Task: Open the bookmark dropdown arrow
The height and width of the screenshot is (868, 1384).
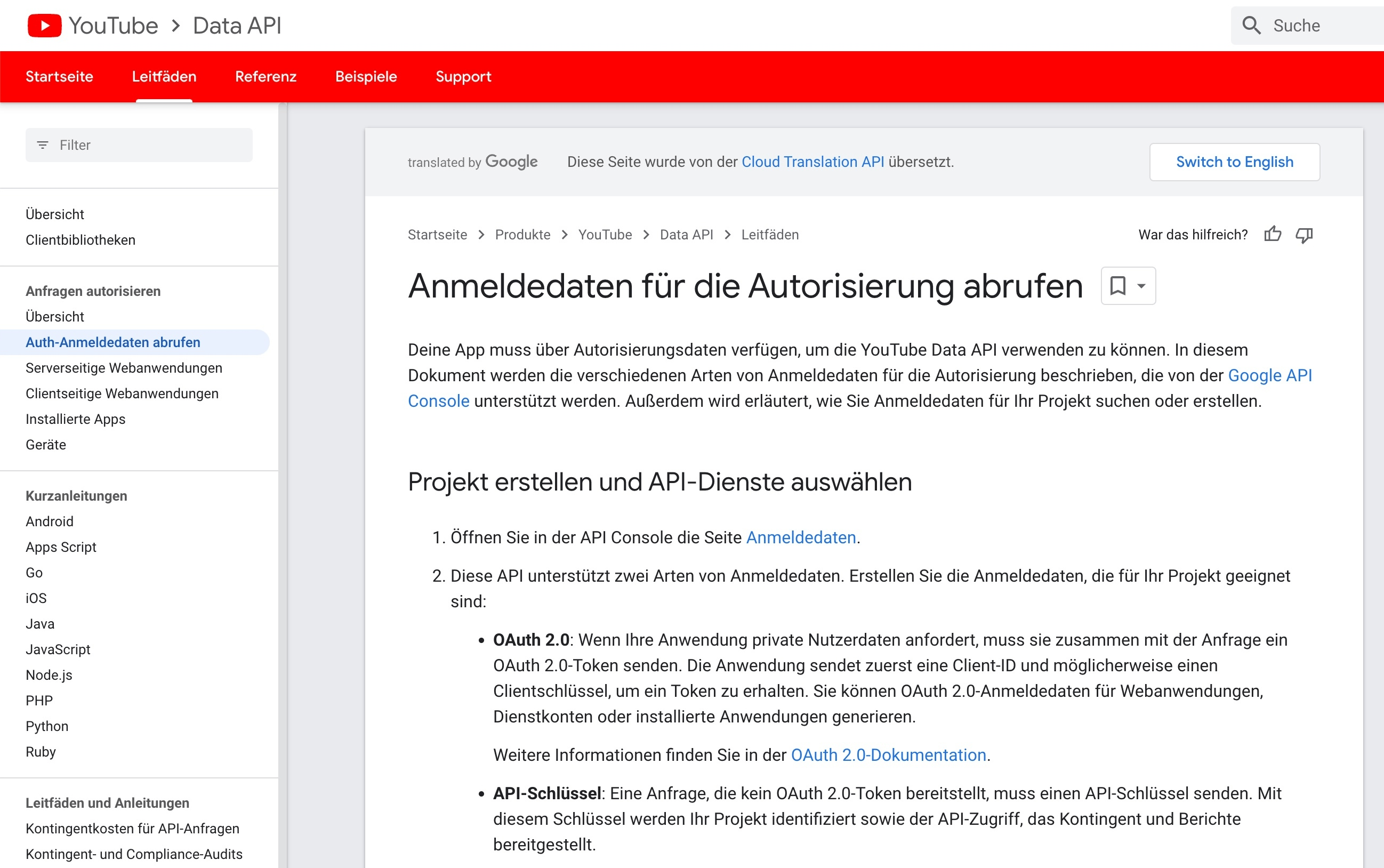Action: pos(1141,285)
